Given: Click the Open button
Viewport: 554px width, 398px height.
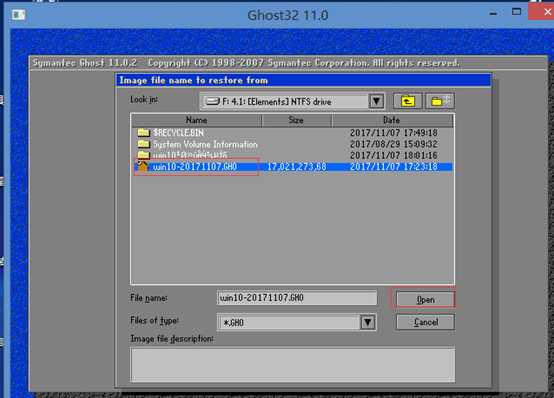Looking at the screenshot, I should (425, 300).
